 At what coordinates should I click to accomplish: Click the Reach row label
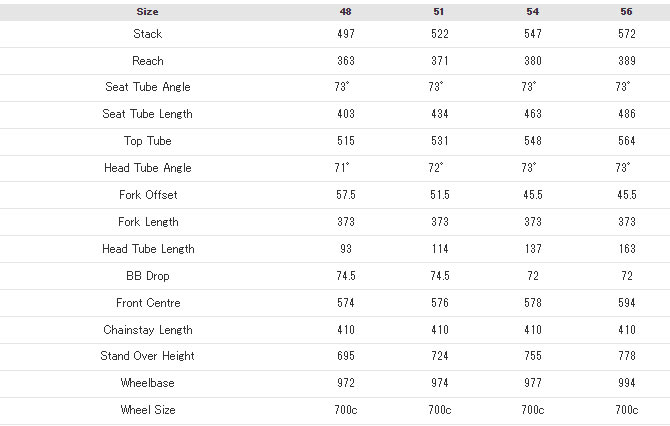(147, 61)
